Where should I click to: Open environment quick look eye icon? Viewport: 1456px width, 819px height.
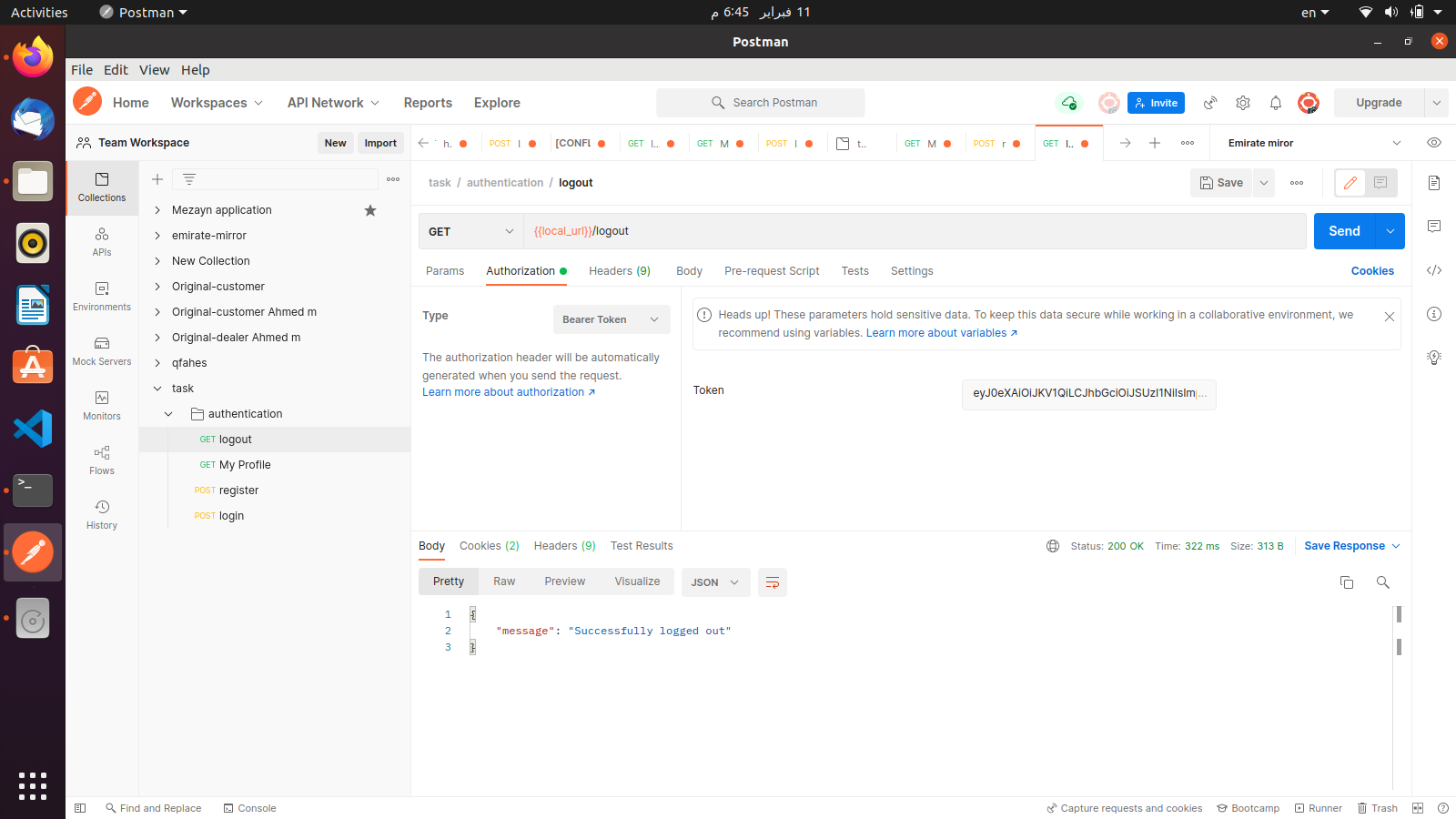pos(1434,143)
